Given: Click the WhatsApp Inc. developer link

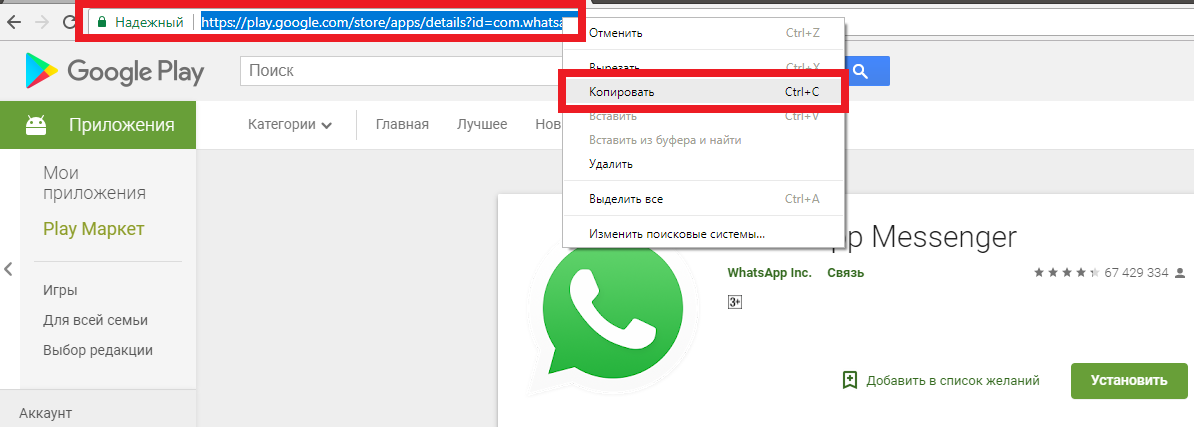Looking at the screenshot, I should click(x=769, y=272).
